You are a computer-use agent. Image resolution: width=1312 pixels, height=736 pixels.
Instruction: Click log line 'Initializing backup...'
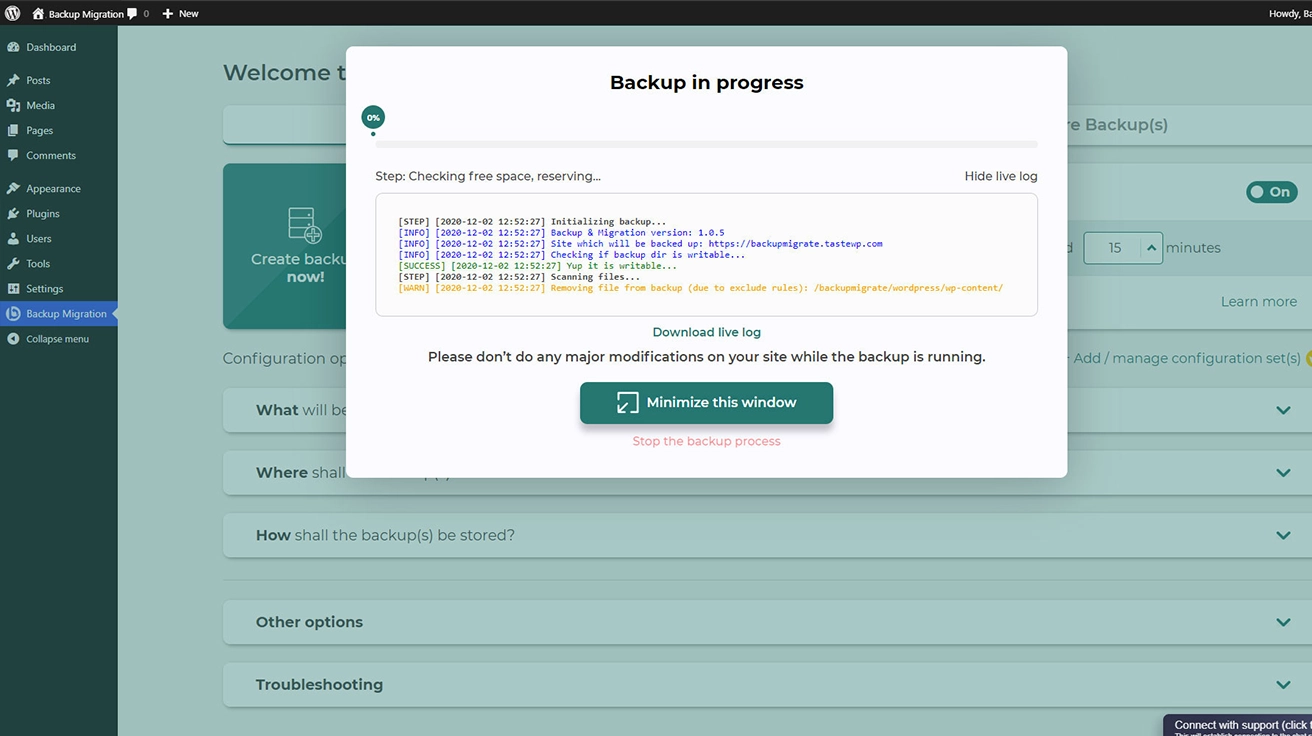point(532,222)
